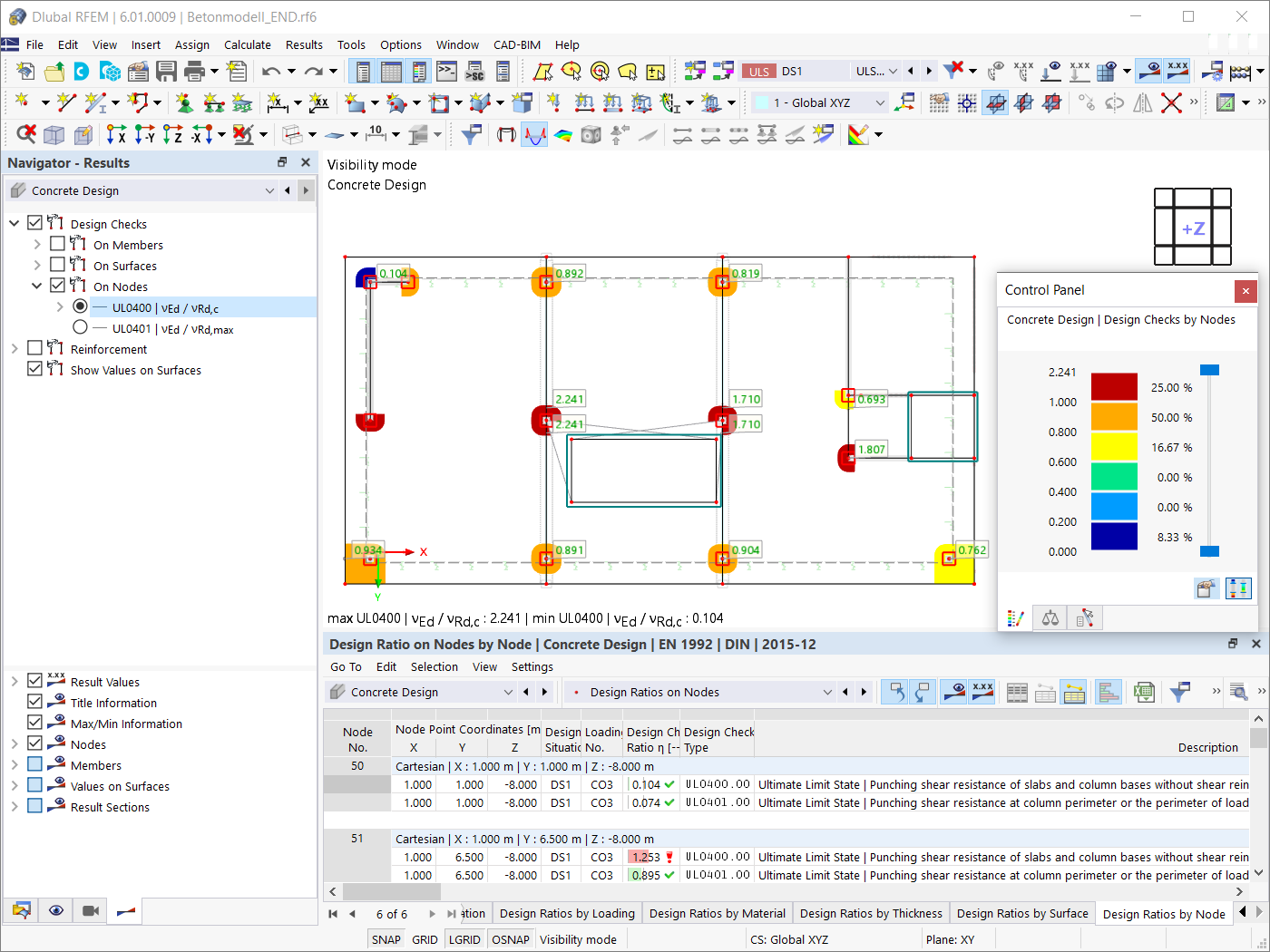Click the view in Z direction icon

[x=172, y=135]
